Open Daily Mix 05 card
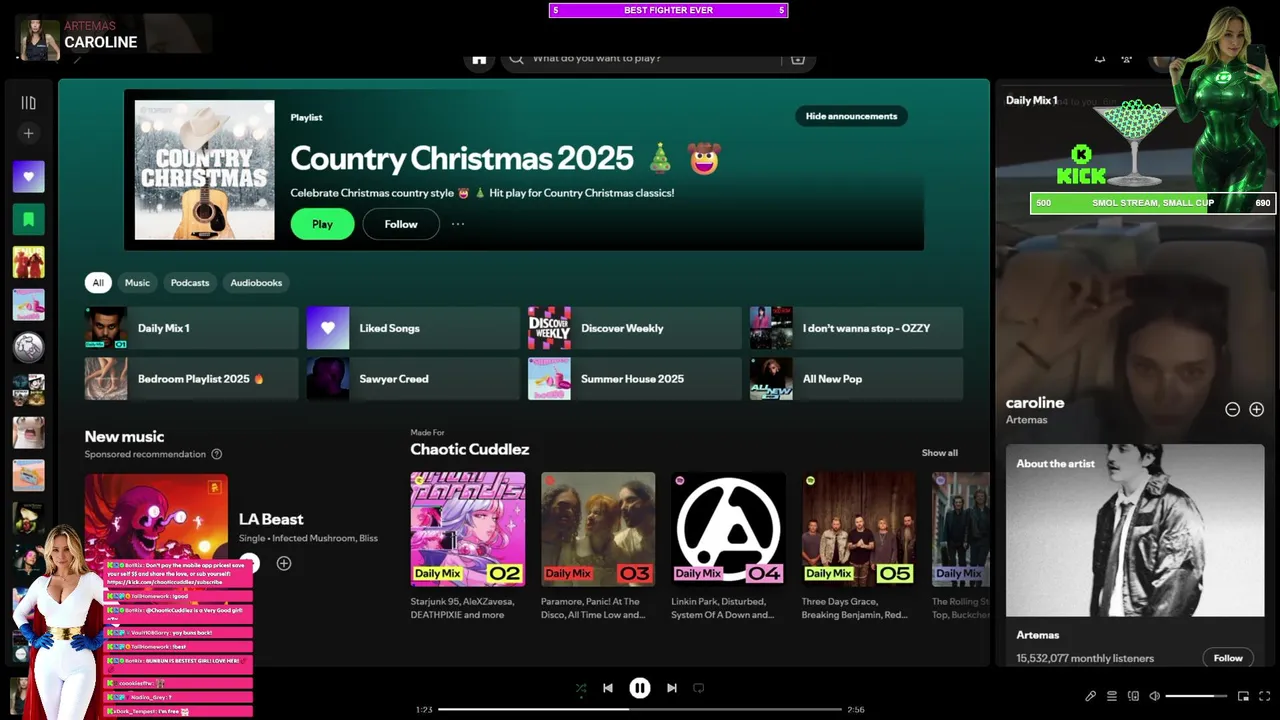 click(859, 546)
